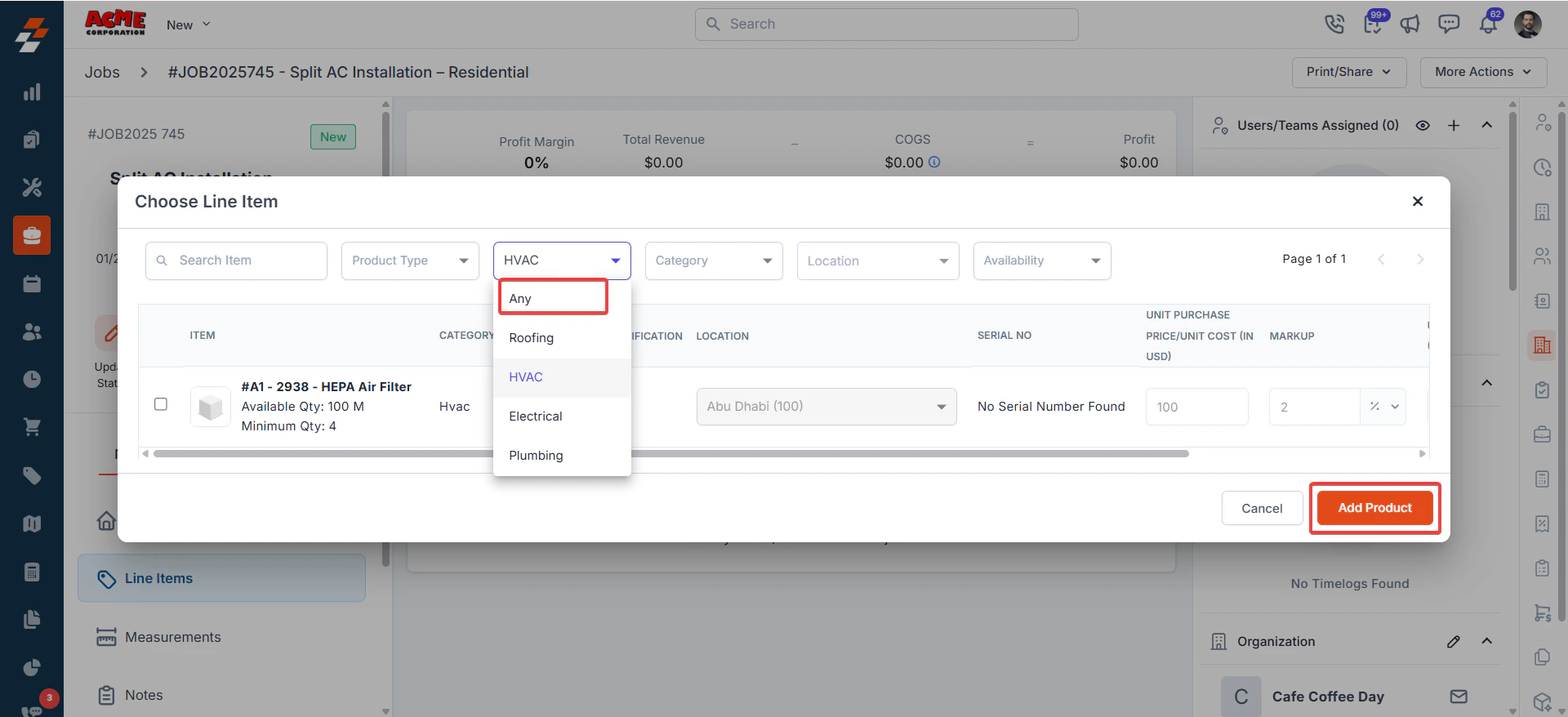Viewport: 1568px width, 717px height.
Task: Open Print/Share menu button
Action: (x=1349, y=72)
